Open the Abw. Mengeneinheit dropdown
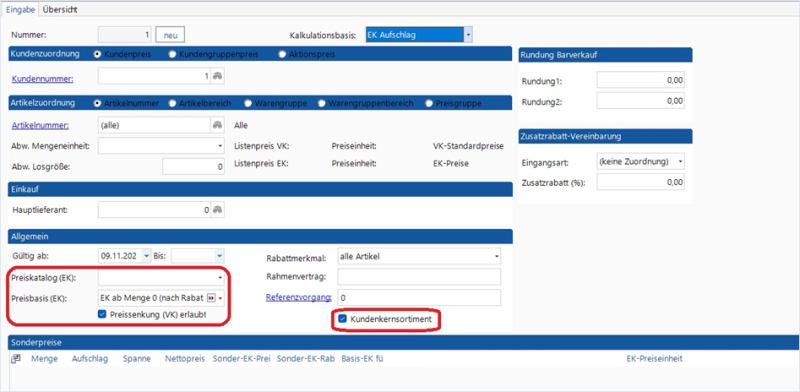Image resolution: width=800 pixels, height=392 pixels. (220, 146)
